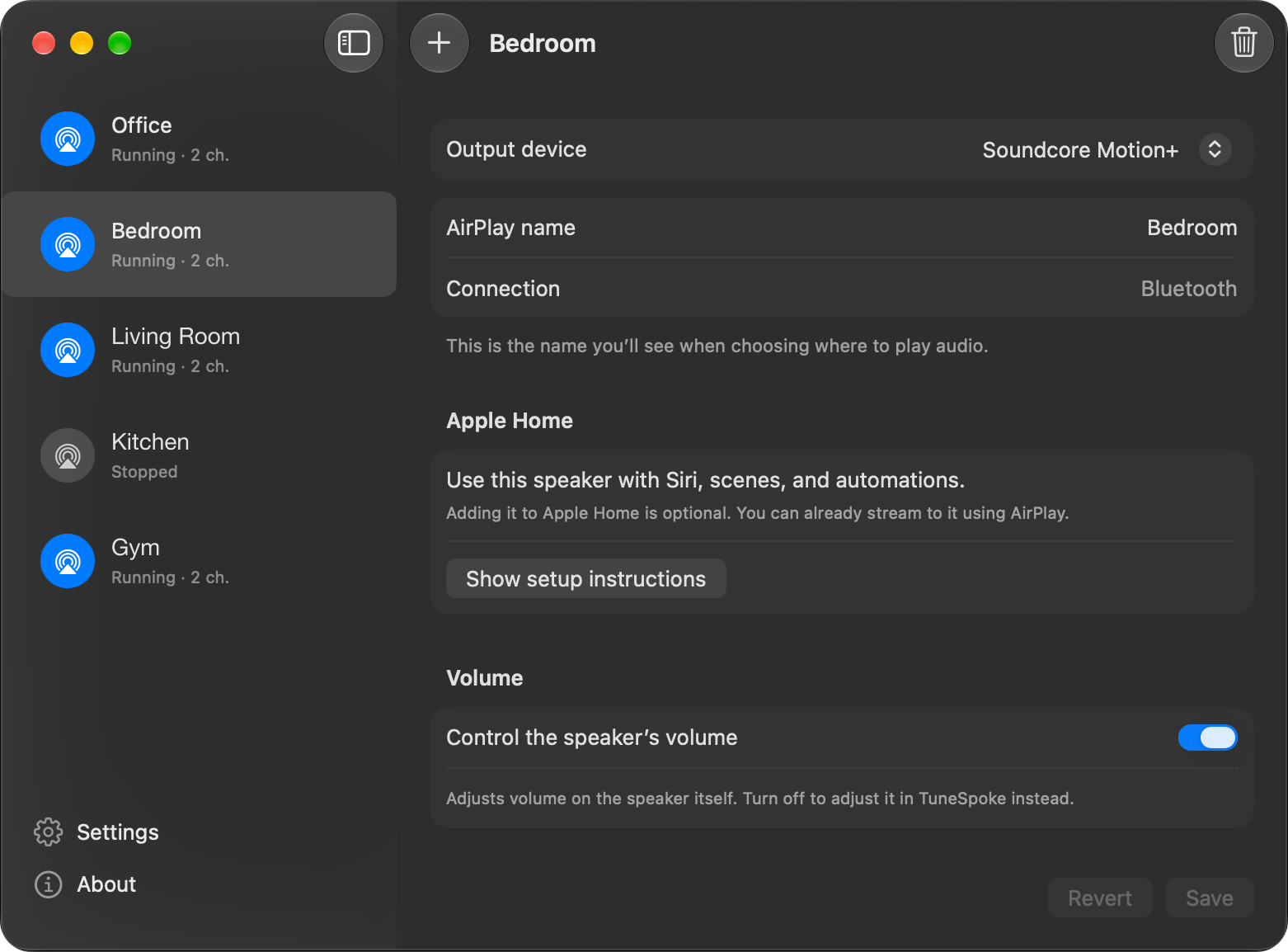Toggle the sidebar visibility button
The image size is (1288, 952).
click(354, 43)
